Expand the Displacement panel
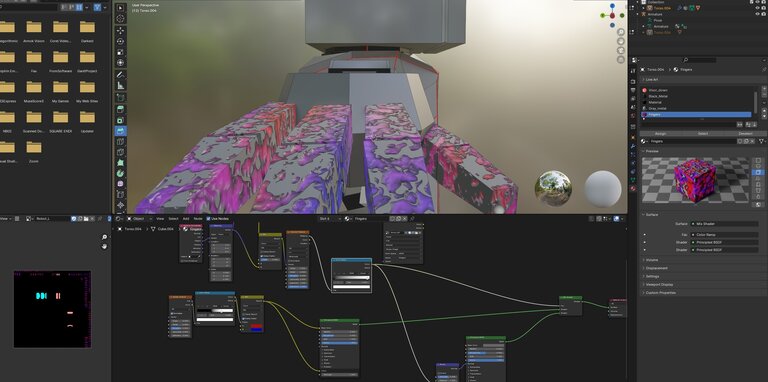768x382 pixels. click(x=703, y=268)
